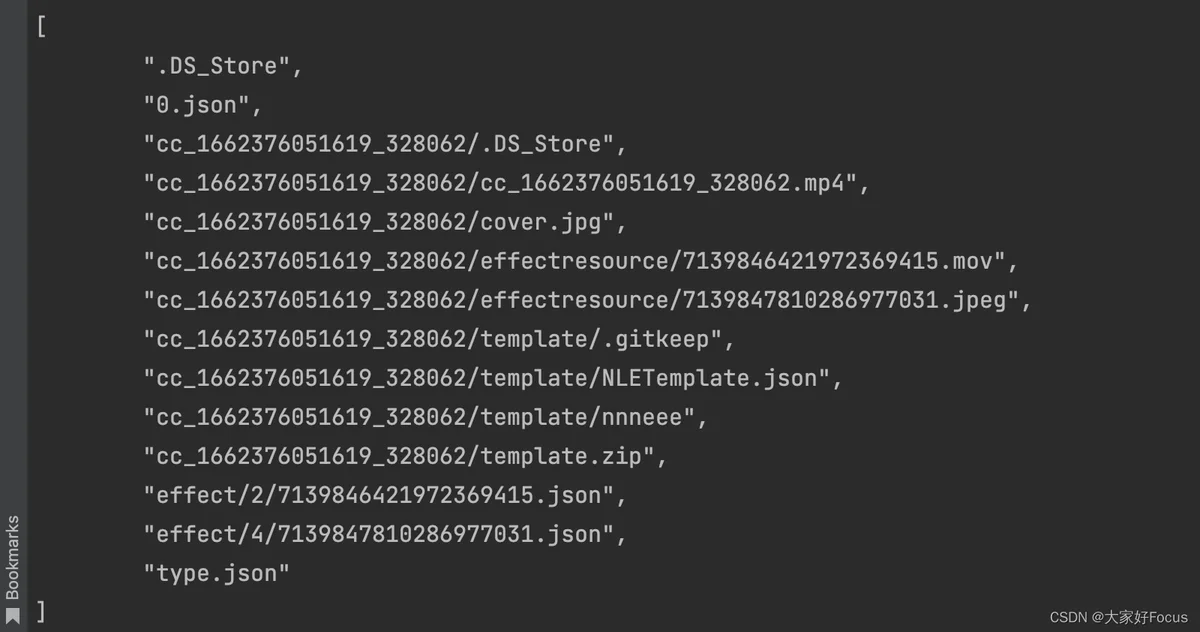Click the effect/4 json file line
This screenshot has width=1200, height=632.
pos(385,534)
